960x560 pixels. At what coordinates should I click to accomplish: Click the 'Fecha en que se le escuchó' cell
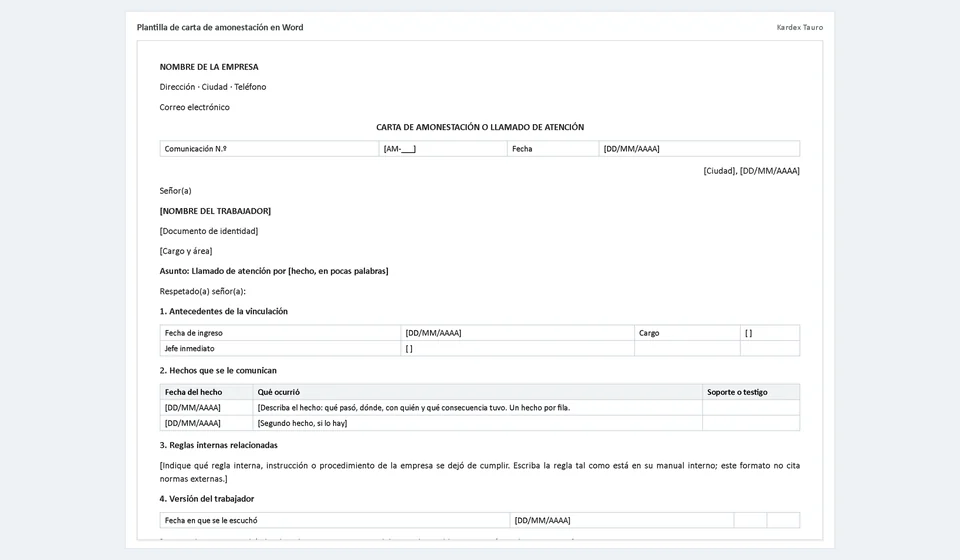coord(335,520)
